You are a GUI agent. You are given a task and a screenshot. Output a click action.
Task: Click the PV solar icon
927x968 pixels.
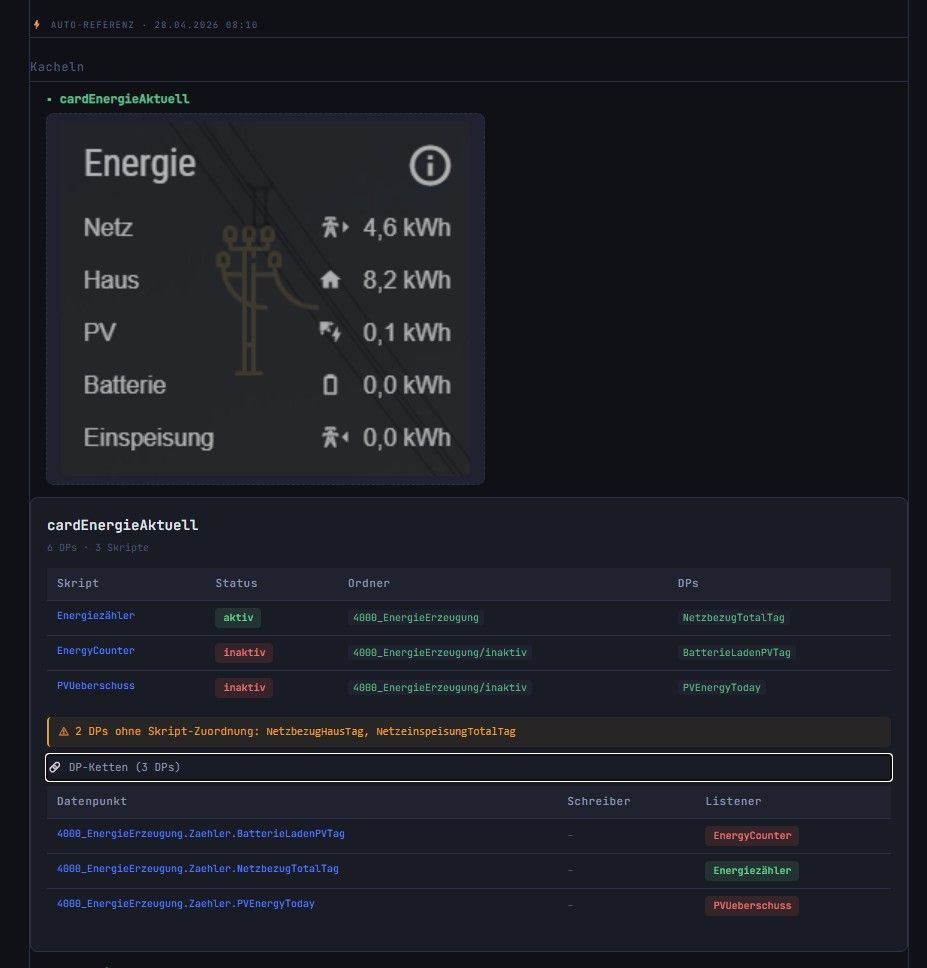point(330,332)
